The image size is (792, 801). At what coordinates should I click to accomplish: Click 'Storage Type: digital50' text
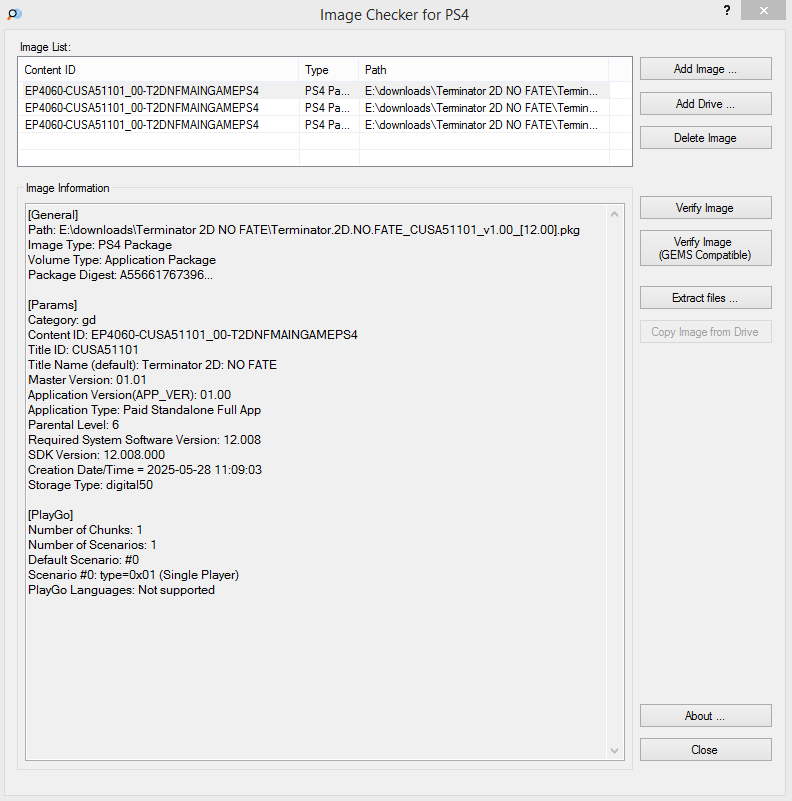90,485
